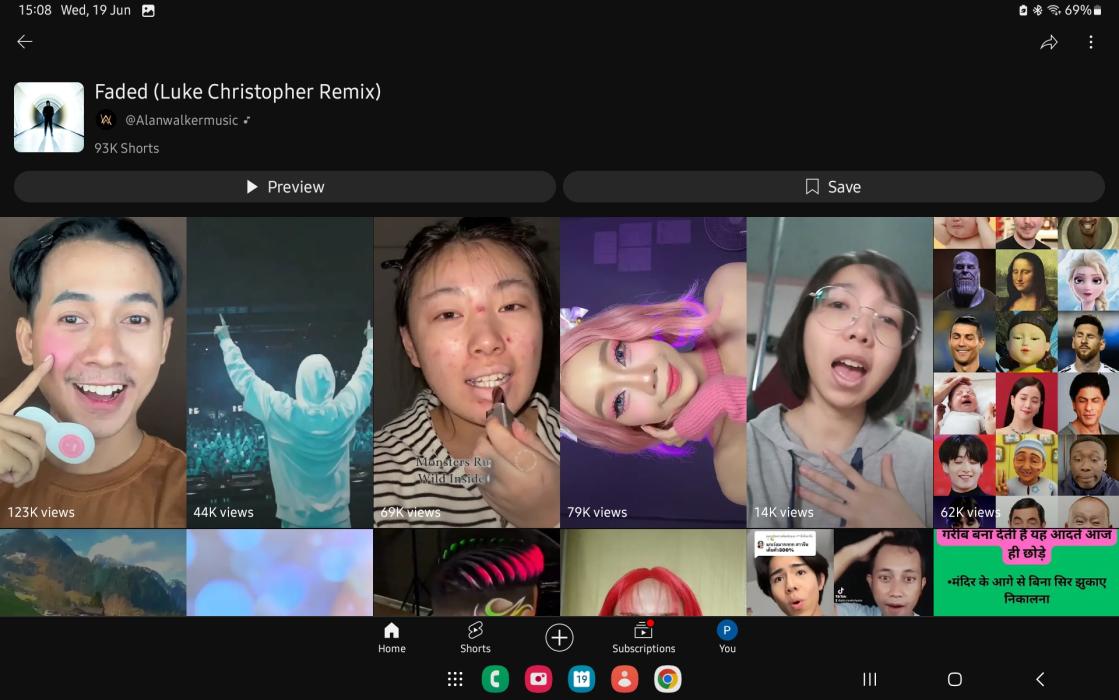Image resolution: width=1119 pixels, height=700 pixels.
Task: Open the @Alanwalkermusic channel link
Action: point(181,120)
